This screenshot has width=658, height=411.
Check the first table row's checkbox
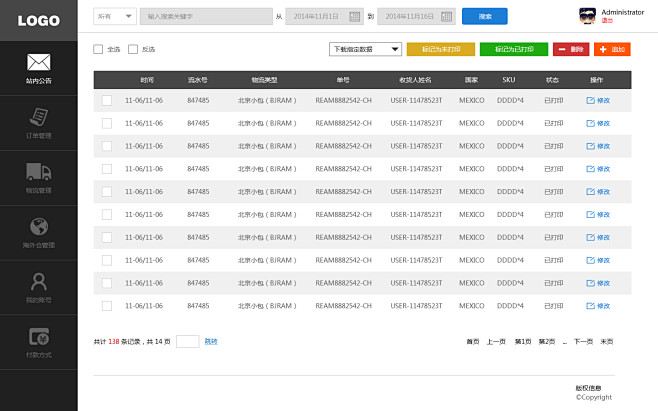pos(107,100)
